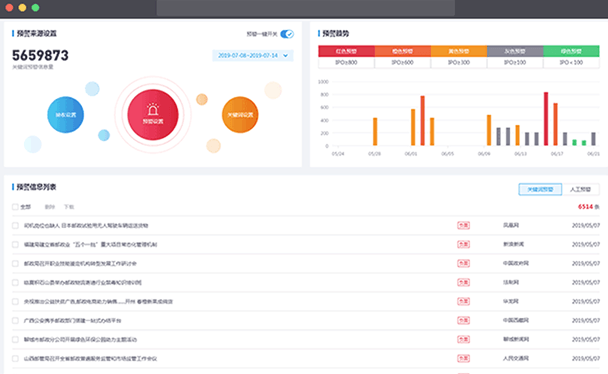Viewport: 608px width, 374px height.
Task: Open the headline in the 法制网 row
Action: (x=83, y=283)
